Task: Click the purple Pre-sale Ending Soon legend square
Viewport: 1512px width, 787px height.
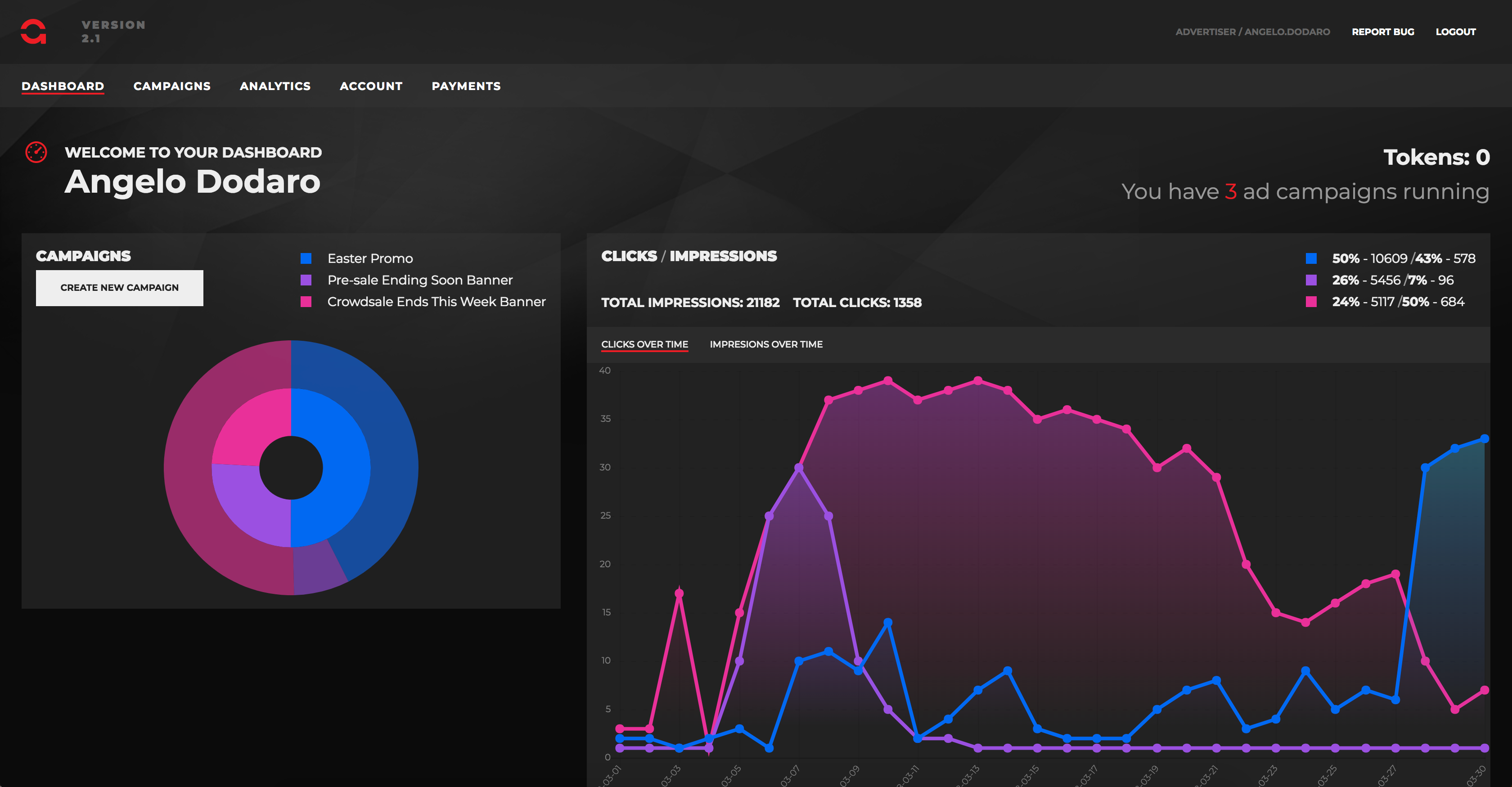Action: tap(306, 280)
